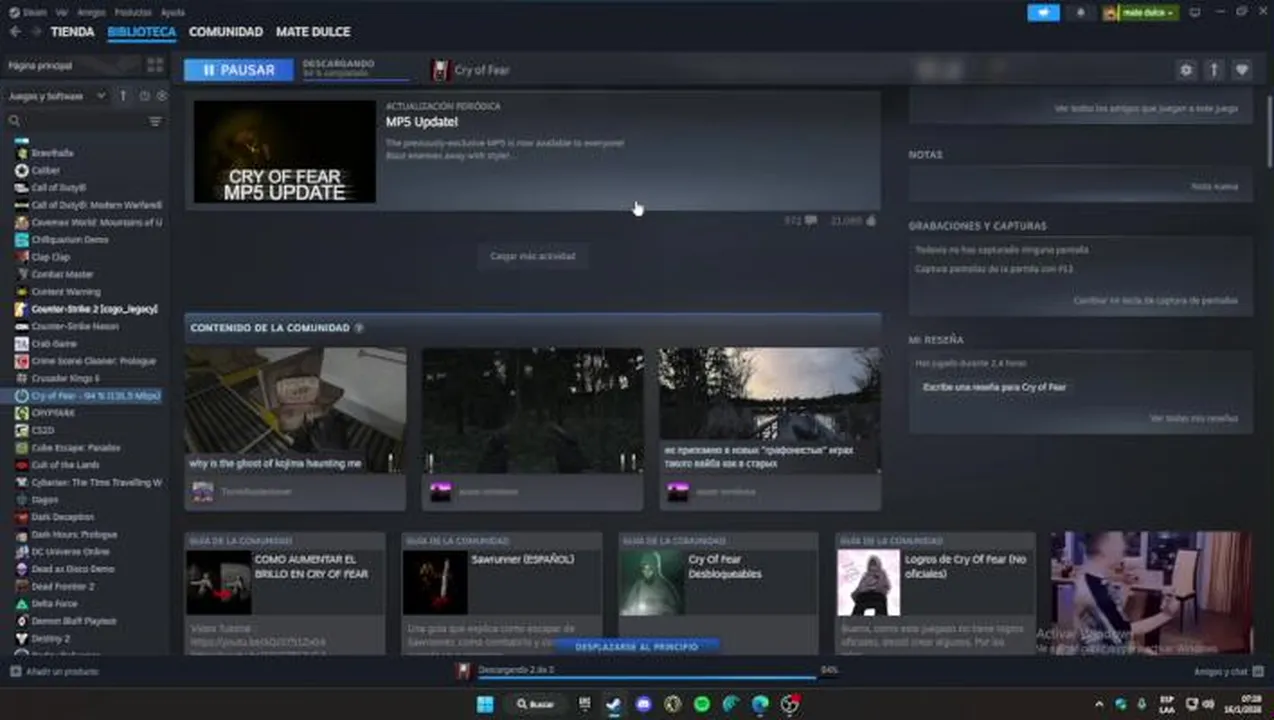Viewport: 1274px width, 720px height.
Task: Open the Ver menu
Action: click(62, 12)
